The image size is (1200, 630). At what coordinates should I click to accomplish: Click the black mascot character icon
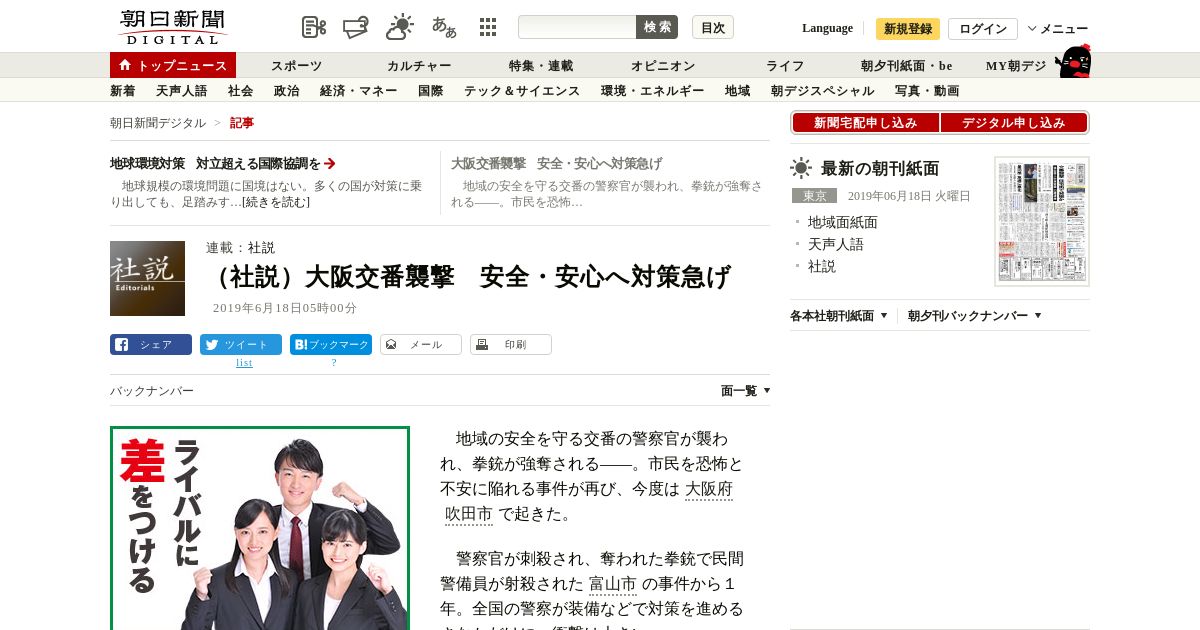click(x=1073, y=61)
